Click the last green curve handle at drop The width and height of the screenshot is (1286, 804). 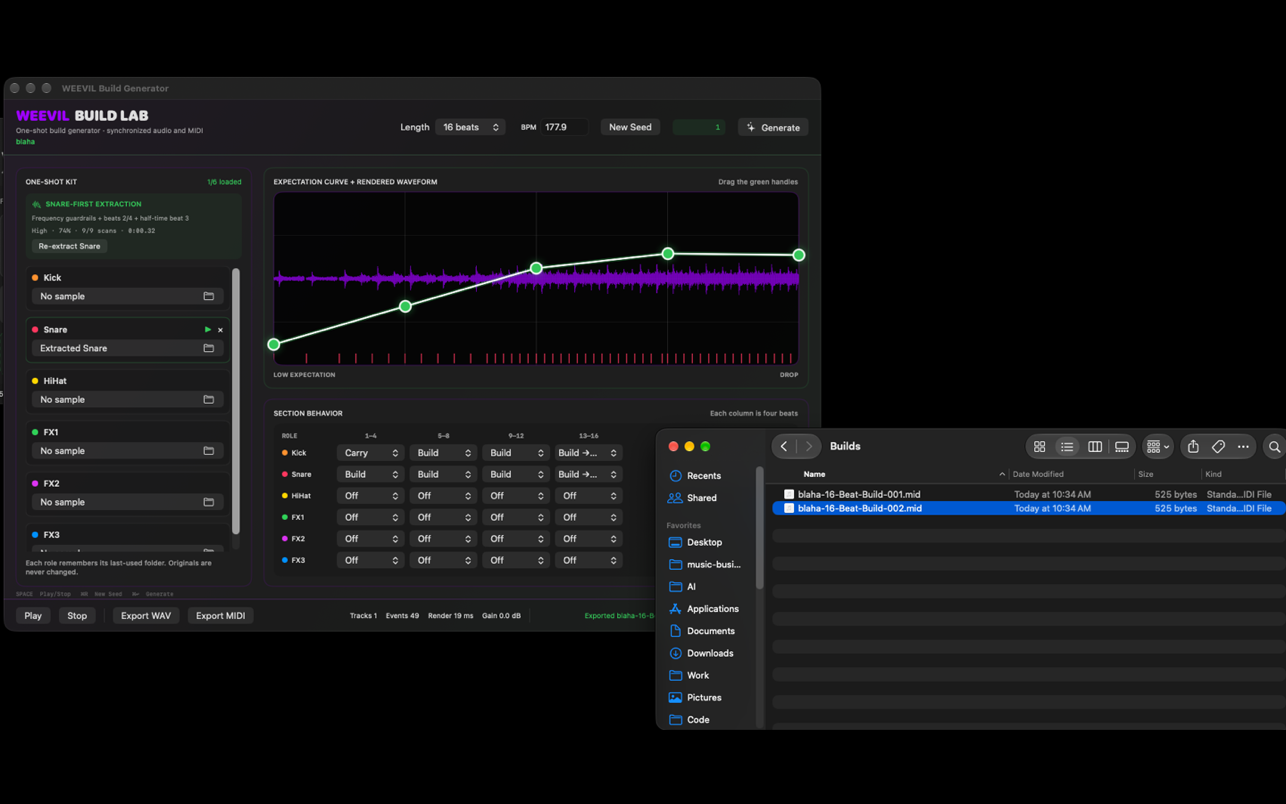point(798,255)
